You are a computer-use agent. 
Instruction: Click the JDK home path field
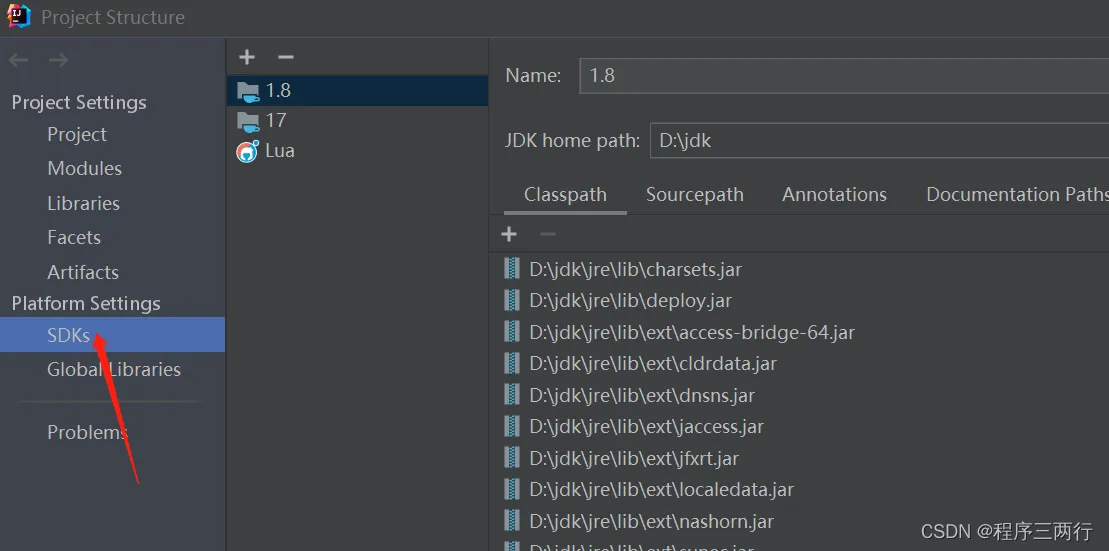[x=880, y=140]
